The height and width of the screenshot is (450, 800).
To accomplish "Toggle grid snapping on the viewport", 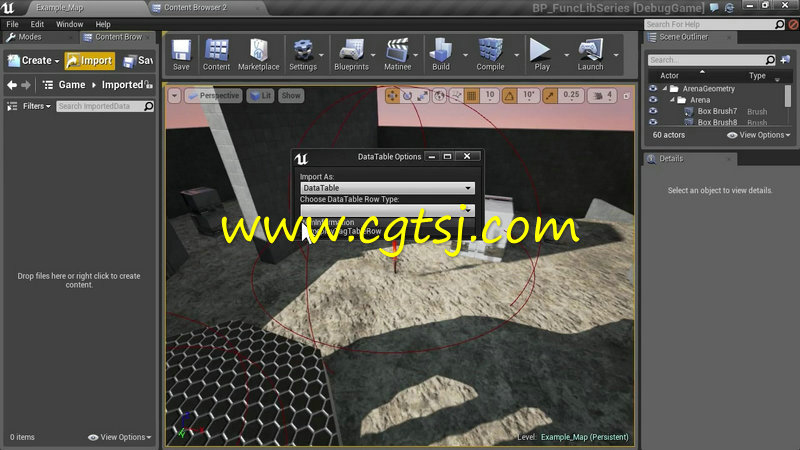I will (472, 95).
